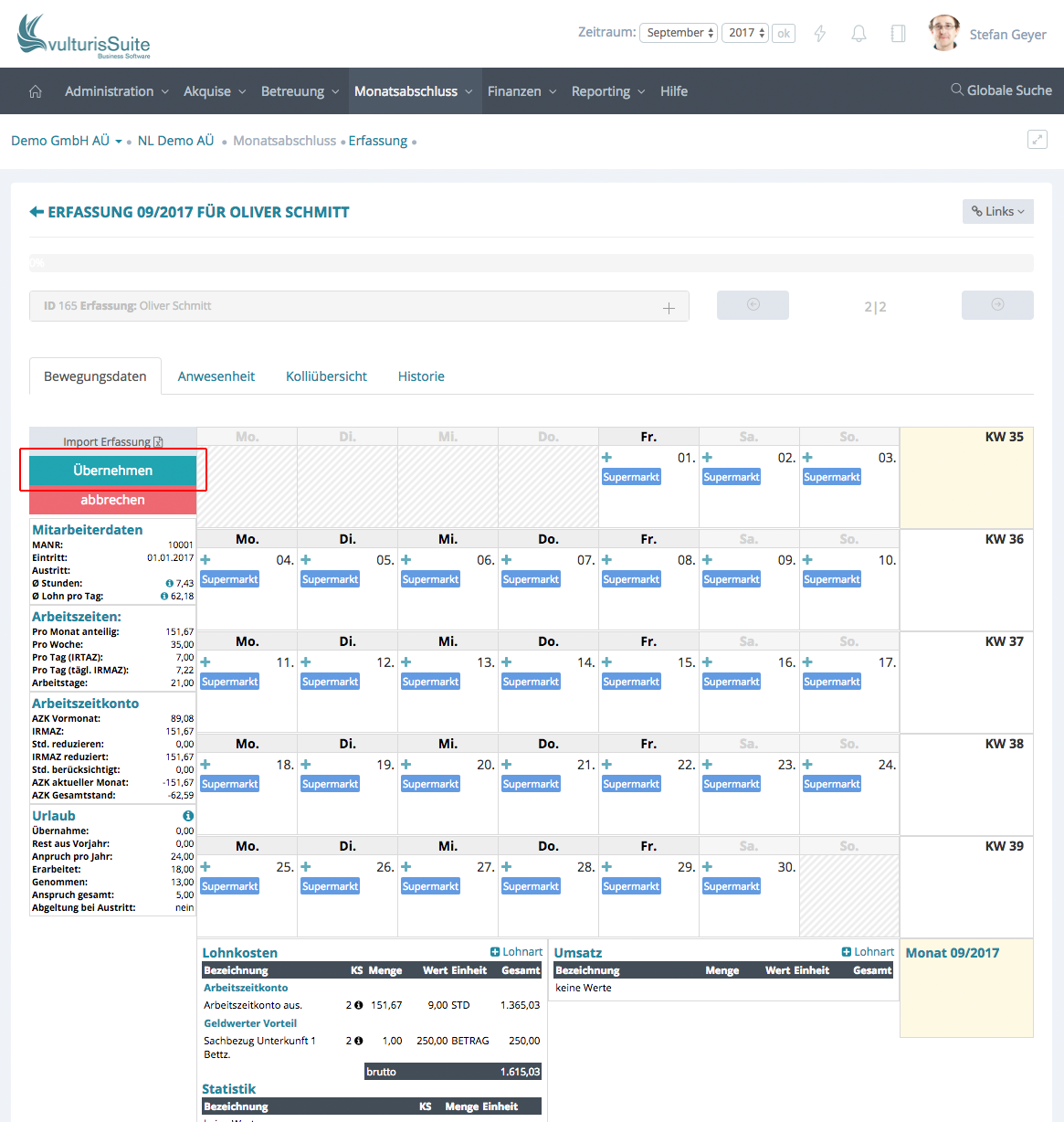Click the info icon next to Urlaub
Image resolution: width=1064 pixels, height=1122 pixels.
pos(187,816)
